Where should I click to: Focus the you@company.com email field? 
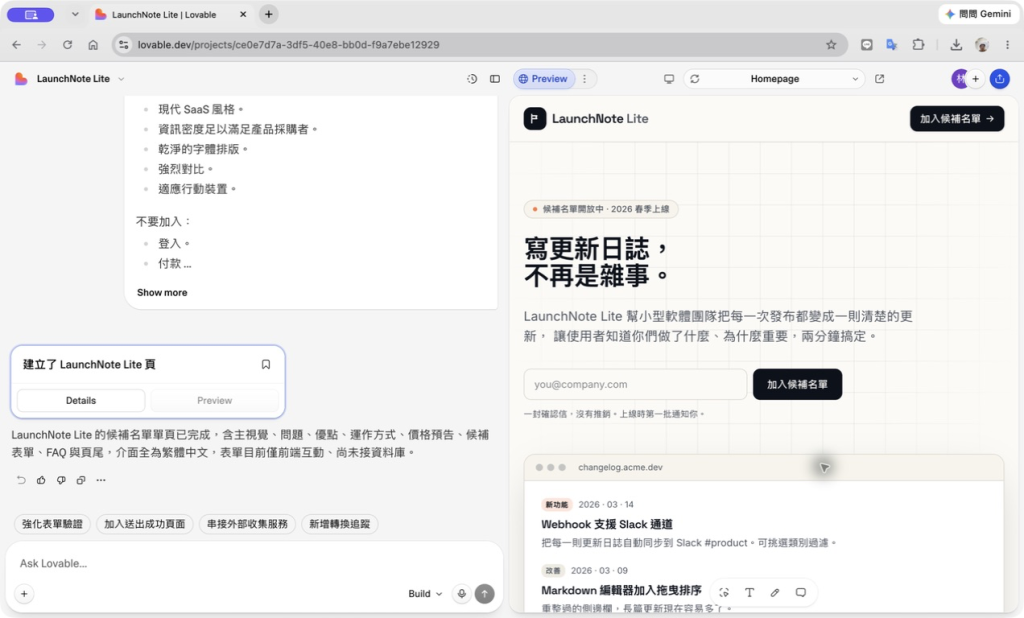pos(635,384)
